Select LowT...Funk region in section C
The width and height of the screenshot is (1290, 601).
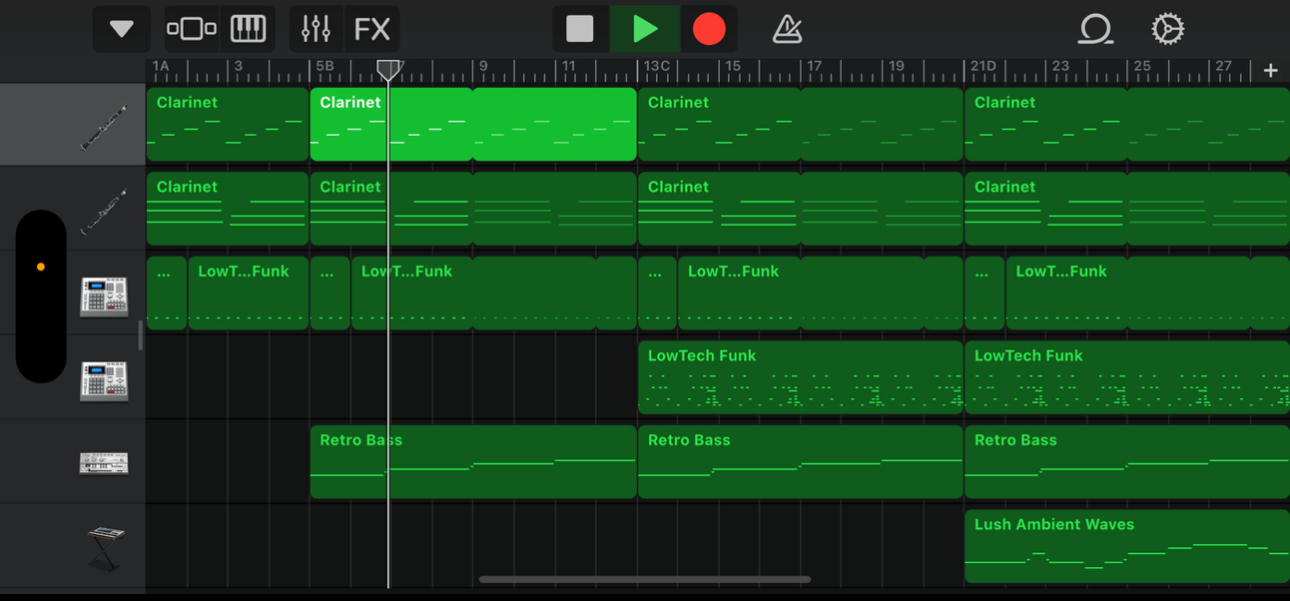820,293
